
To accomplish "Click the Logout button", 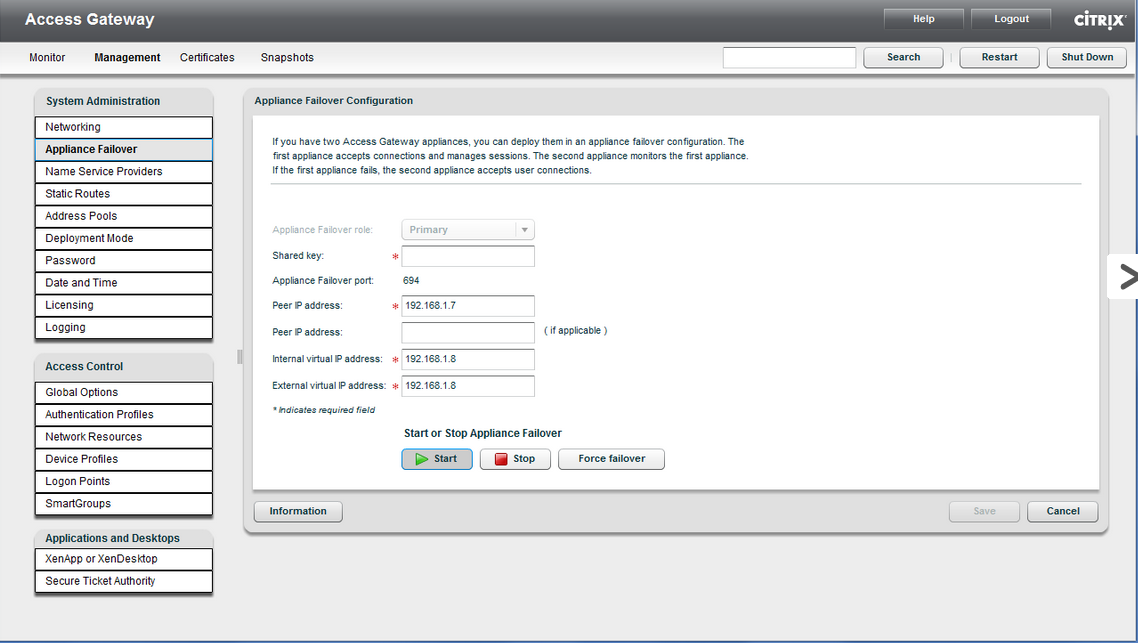I will [x=1011, y=19].
